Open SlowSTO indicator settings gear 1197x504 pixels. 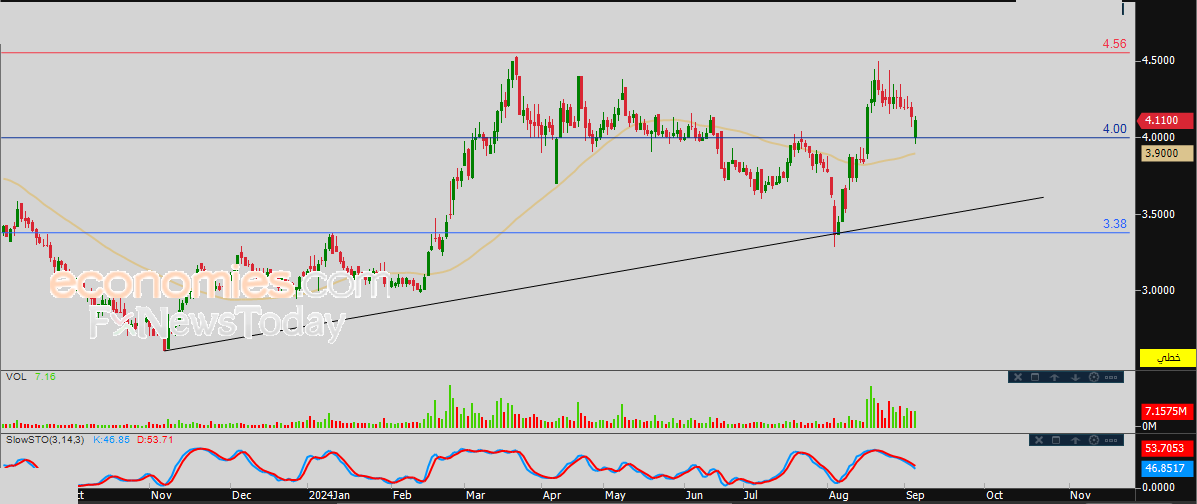[1094, 440]
